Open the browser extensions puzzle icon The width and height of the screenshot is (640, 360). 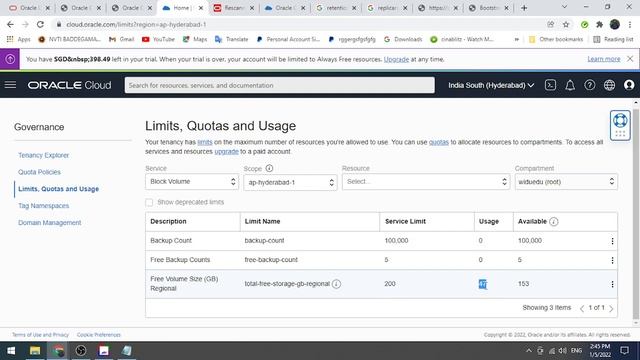click(599, 24)
